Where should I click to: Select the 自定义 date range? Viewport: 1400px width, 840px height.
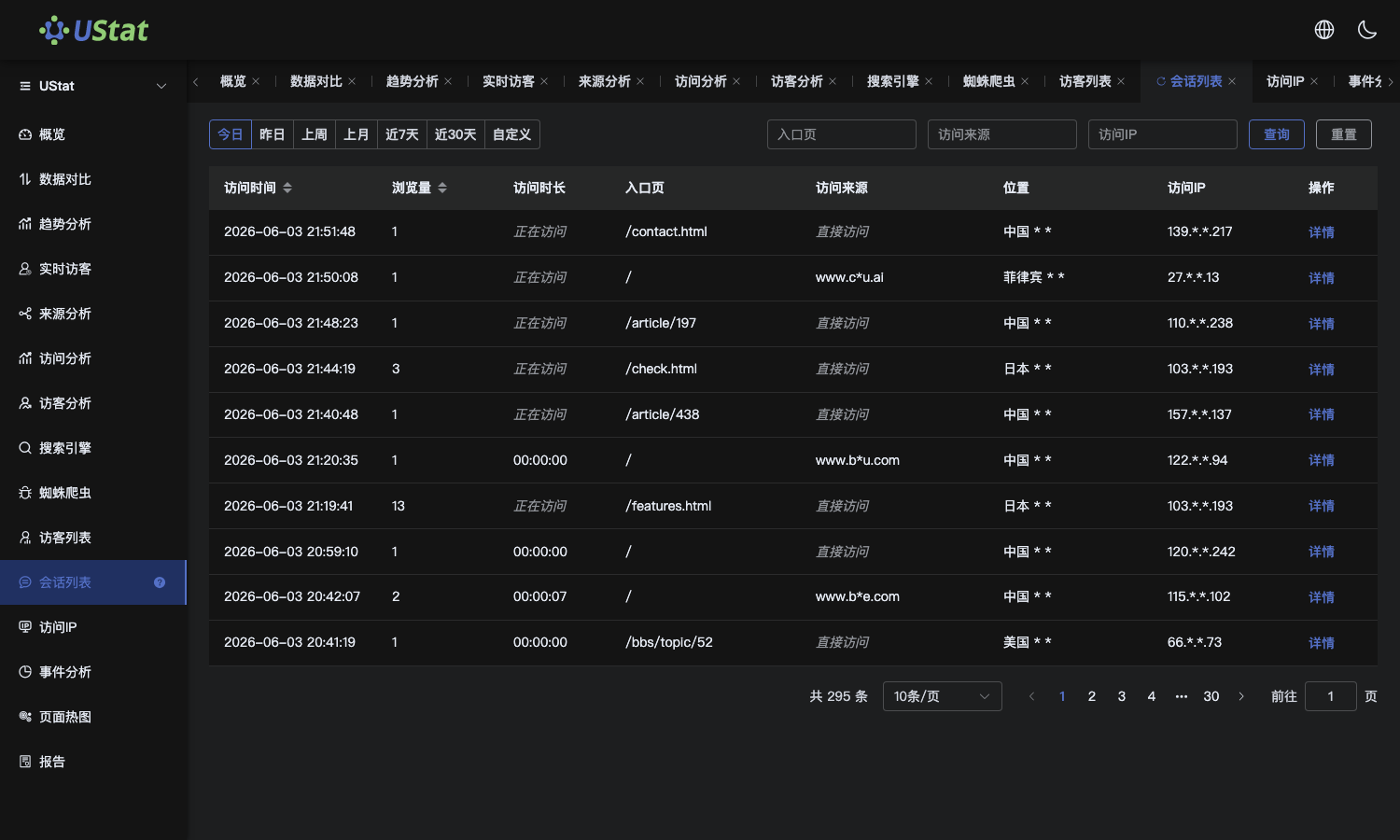(512, 134)
